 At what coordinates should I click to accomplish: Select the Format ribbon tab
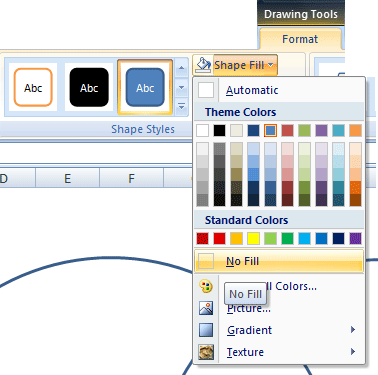pos(300,39)
